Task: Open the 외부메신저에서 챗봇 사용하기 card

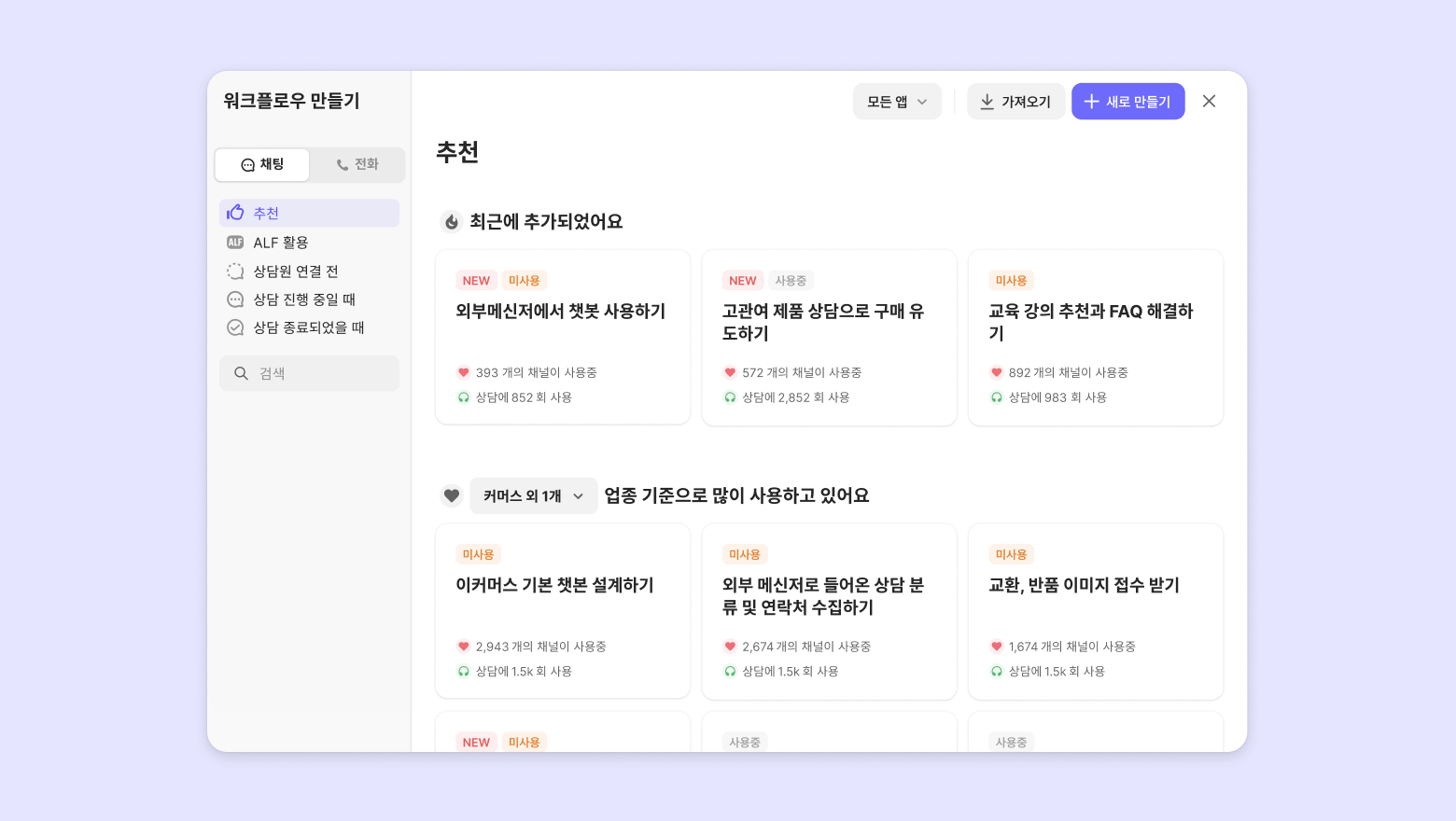Action: point(563,337)
